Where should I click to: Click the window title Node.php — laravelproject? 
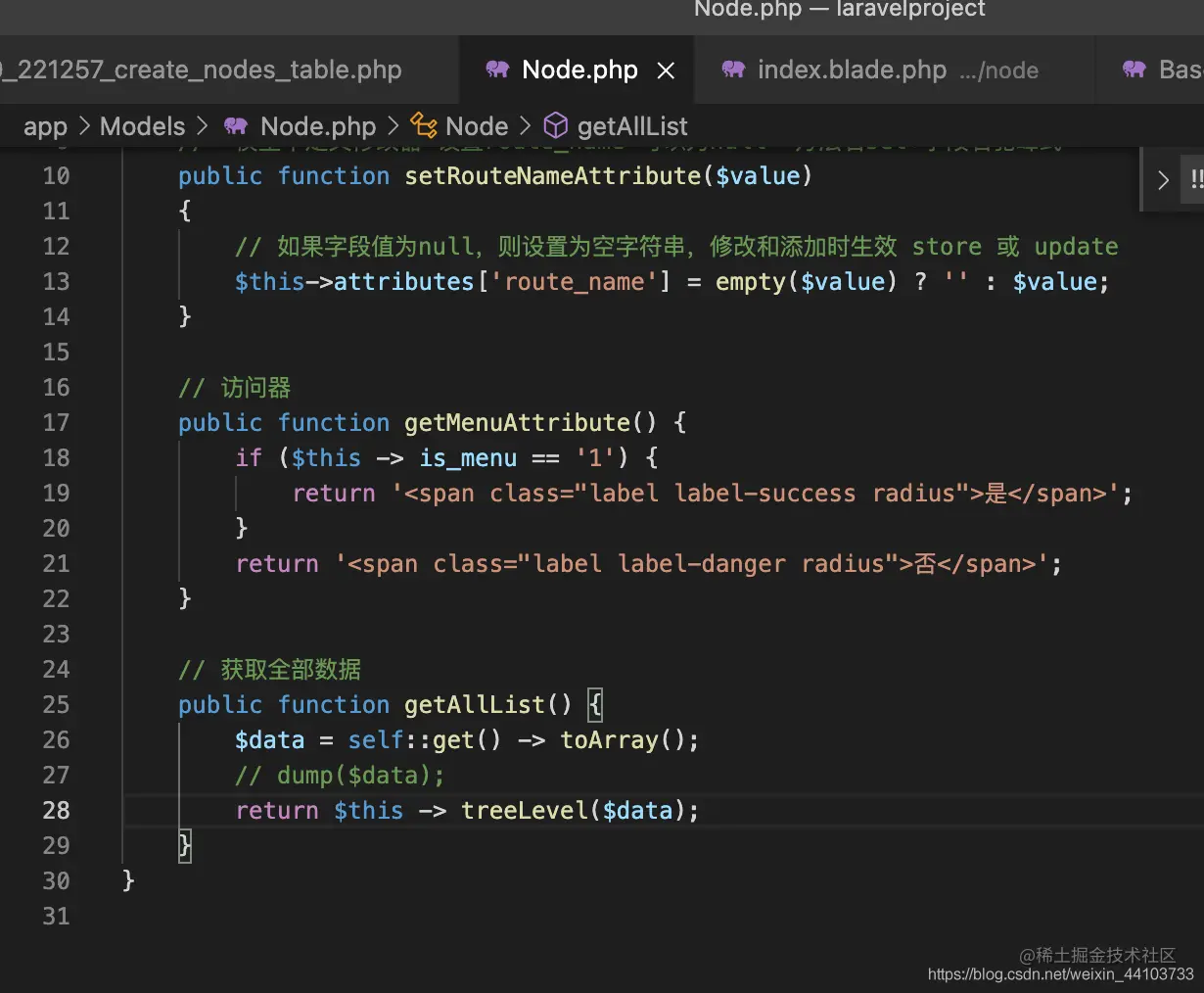(840, 10)
